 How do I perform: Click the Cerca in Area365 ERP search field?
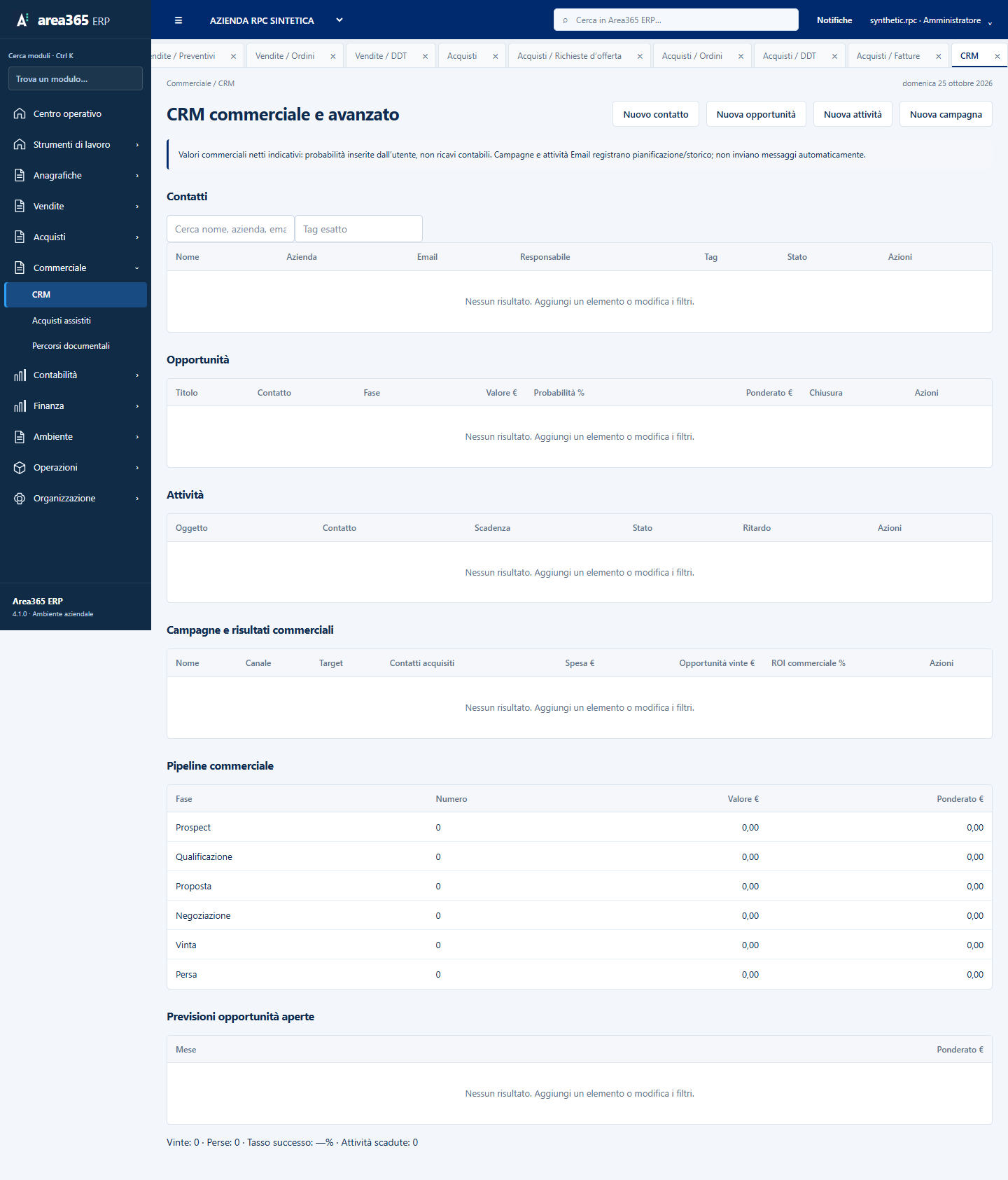[x=676, y=20]
